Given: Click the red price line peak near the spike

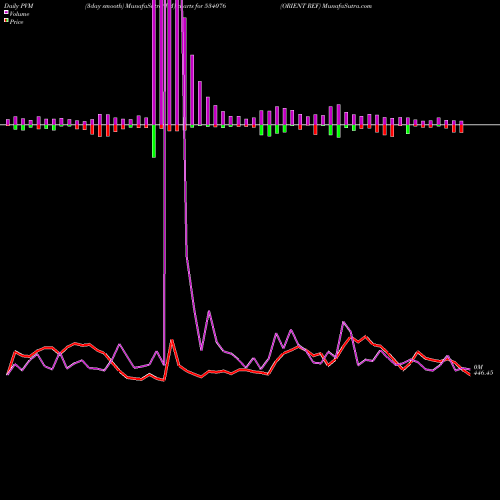Looking at the screenshot, I should pos(172,340).
